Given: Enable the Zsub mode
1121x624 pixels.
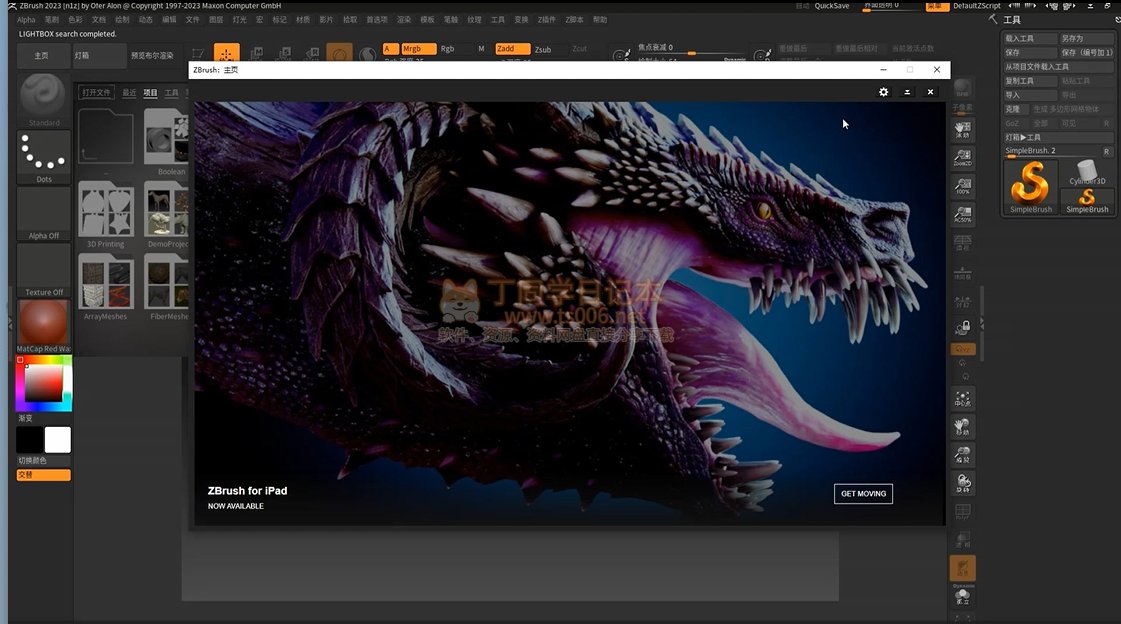Looking at the screenshot, I should click(x=542, y=49).
